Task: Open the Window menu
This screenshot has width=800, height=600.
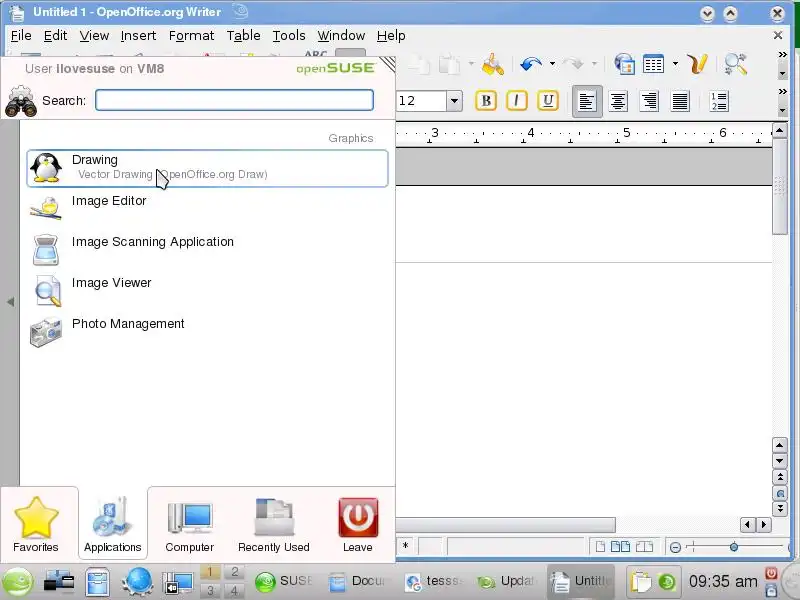Action: click(341, 36)
